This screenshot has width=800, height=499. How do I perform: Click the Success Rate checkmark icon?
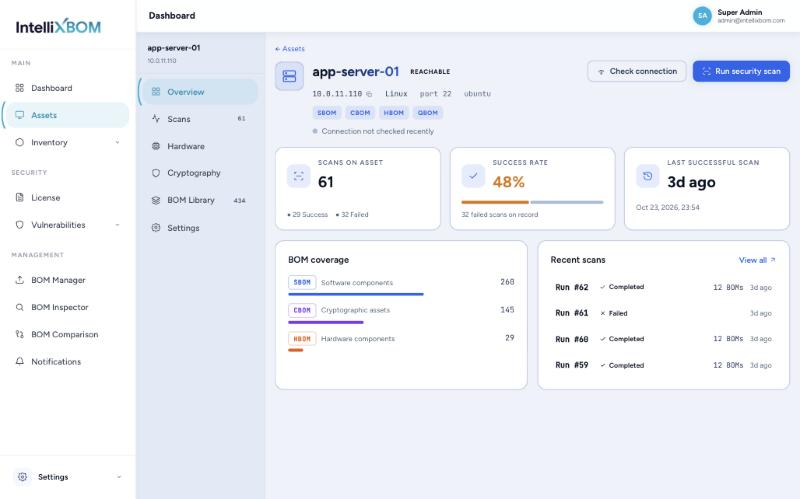(x=473, y=176)
